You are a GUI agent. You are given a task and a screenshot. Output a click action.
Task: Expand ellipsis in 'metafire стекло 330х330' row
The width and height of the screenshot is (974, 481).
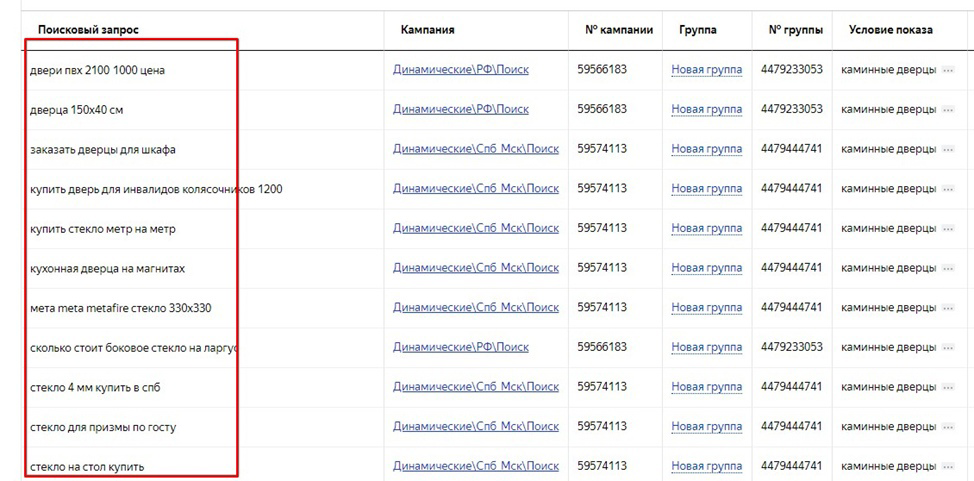[x=948, y=308]
